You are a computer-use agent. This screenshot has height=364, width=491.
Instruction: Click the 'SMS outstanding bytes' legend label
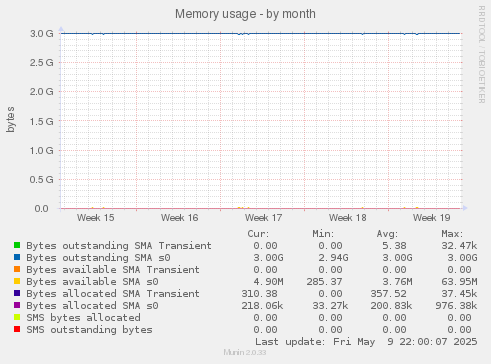[x=89, y=330]
